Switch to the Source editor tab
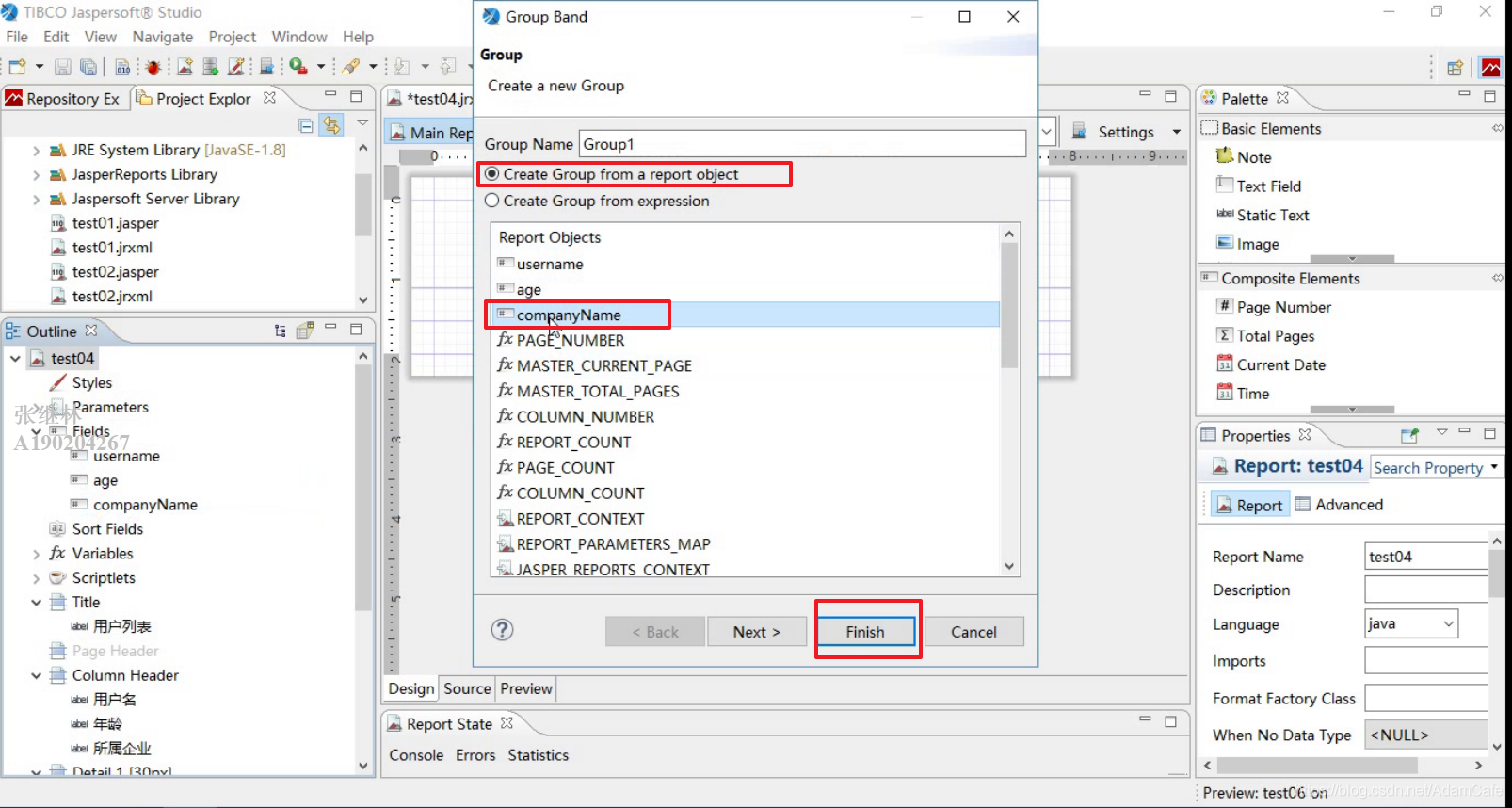Screen dimensions: 1512x808 [x=467, y=688]
